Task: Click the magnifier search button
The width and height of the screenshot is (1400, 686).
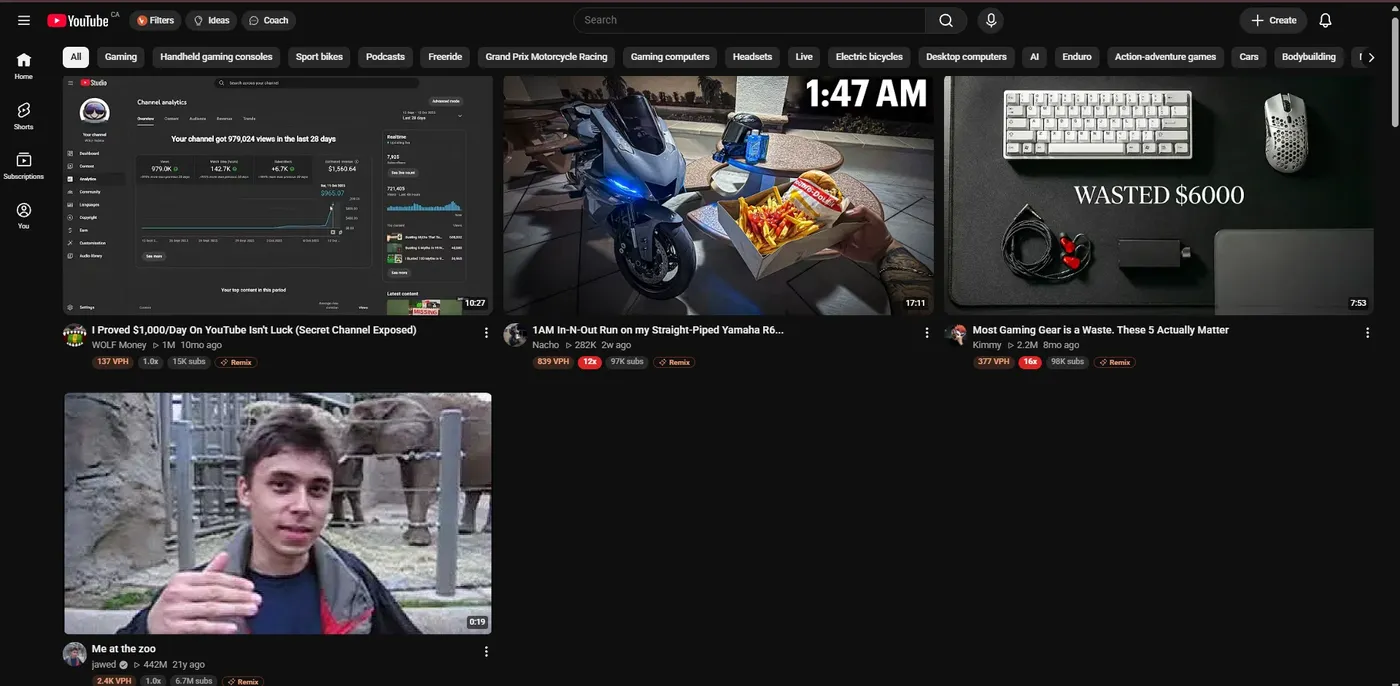Action: [946, 20]
